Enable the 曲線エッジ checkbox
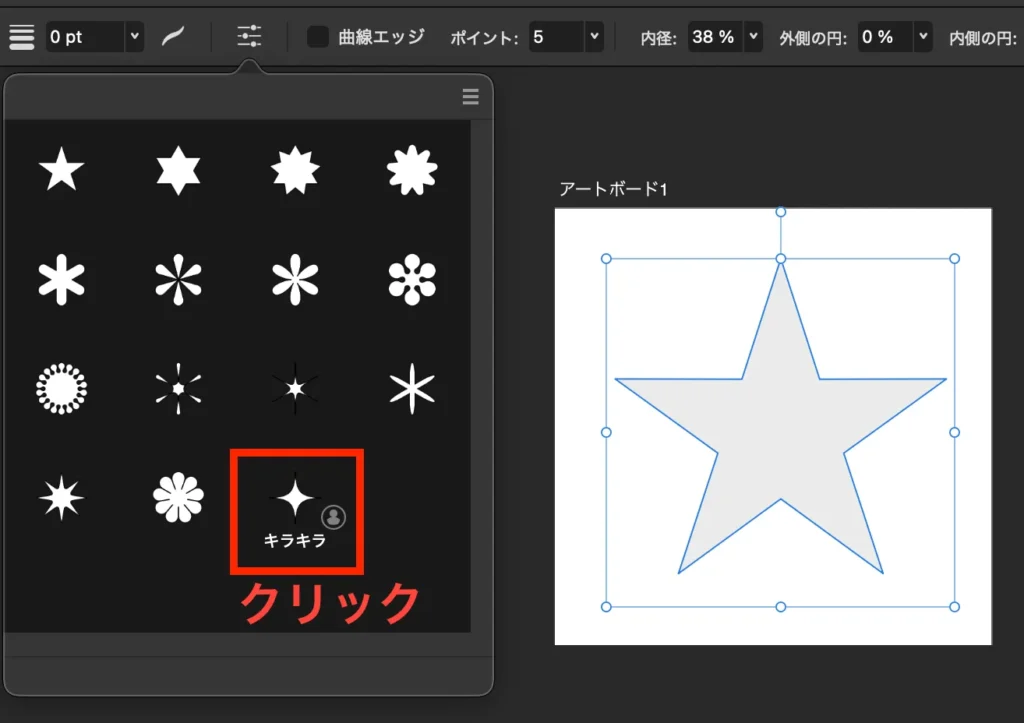1024x723 pixels. coord(317,36)
